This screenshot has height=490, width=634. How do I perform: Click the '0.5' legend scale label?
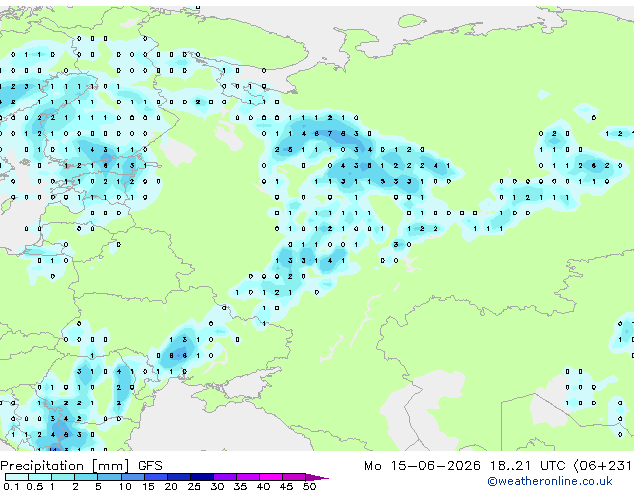point(35,486)
